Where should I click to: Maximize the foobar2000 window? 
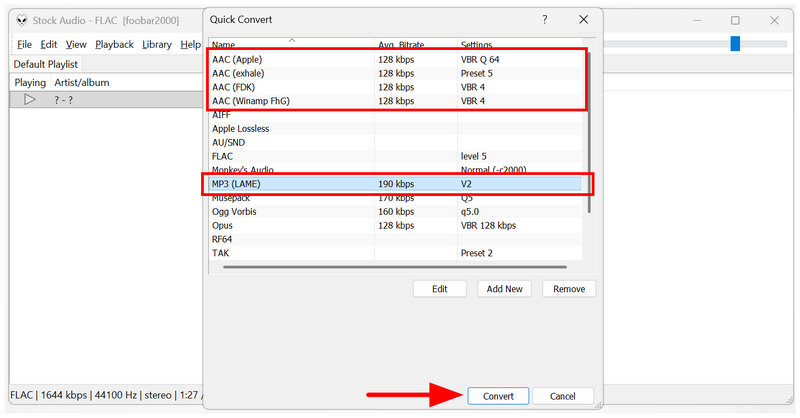click(x=735, y=20)
